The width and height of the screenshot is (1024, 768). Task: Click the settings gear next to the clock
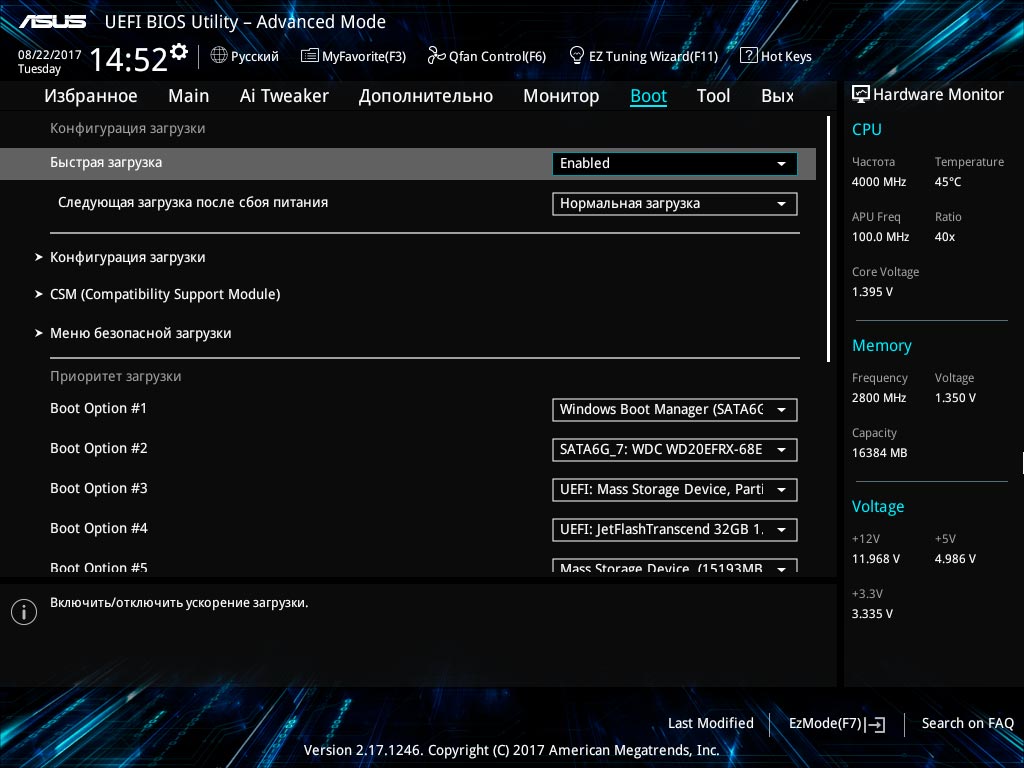[x=179, y=52]
